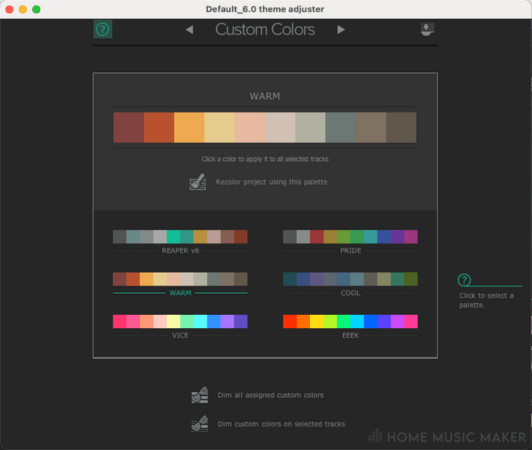Image resolution: width=532 pixels, height=450 pixels.
Task: Select the PRIDE palette
Action: click(350, 242)
